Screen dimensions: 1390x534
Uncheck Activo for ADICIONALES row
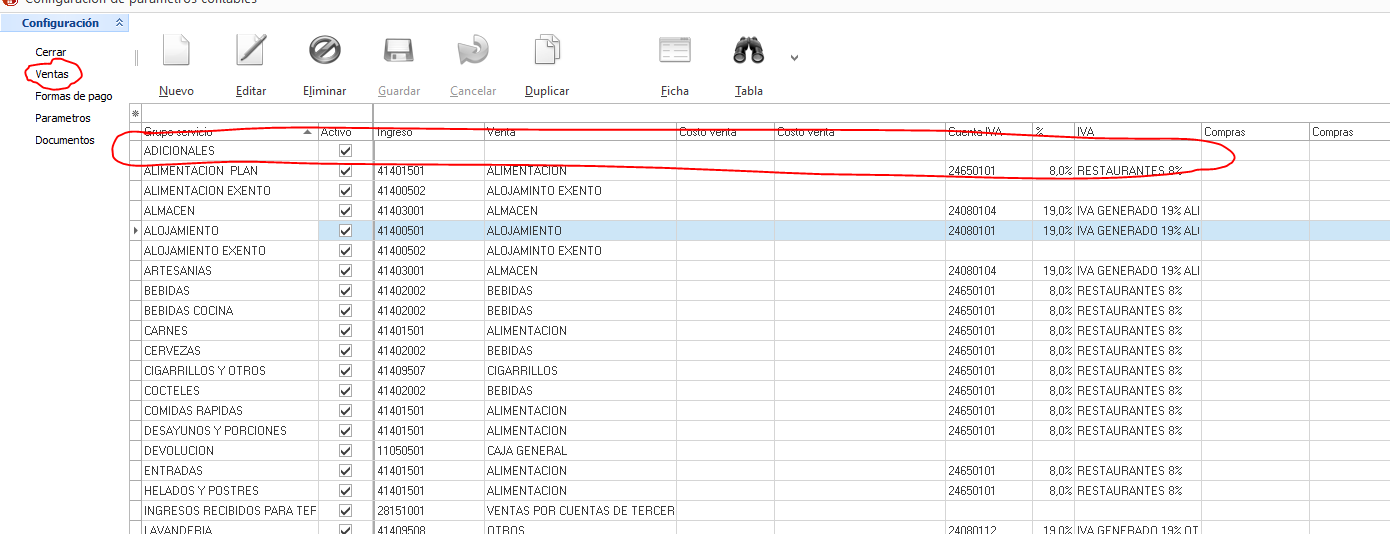coord(346,151)
